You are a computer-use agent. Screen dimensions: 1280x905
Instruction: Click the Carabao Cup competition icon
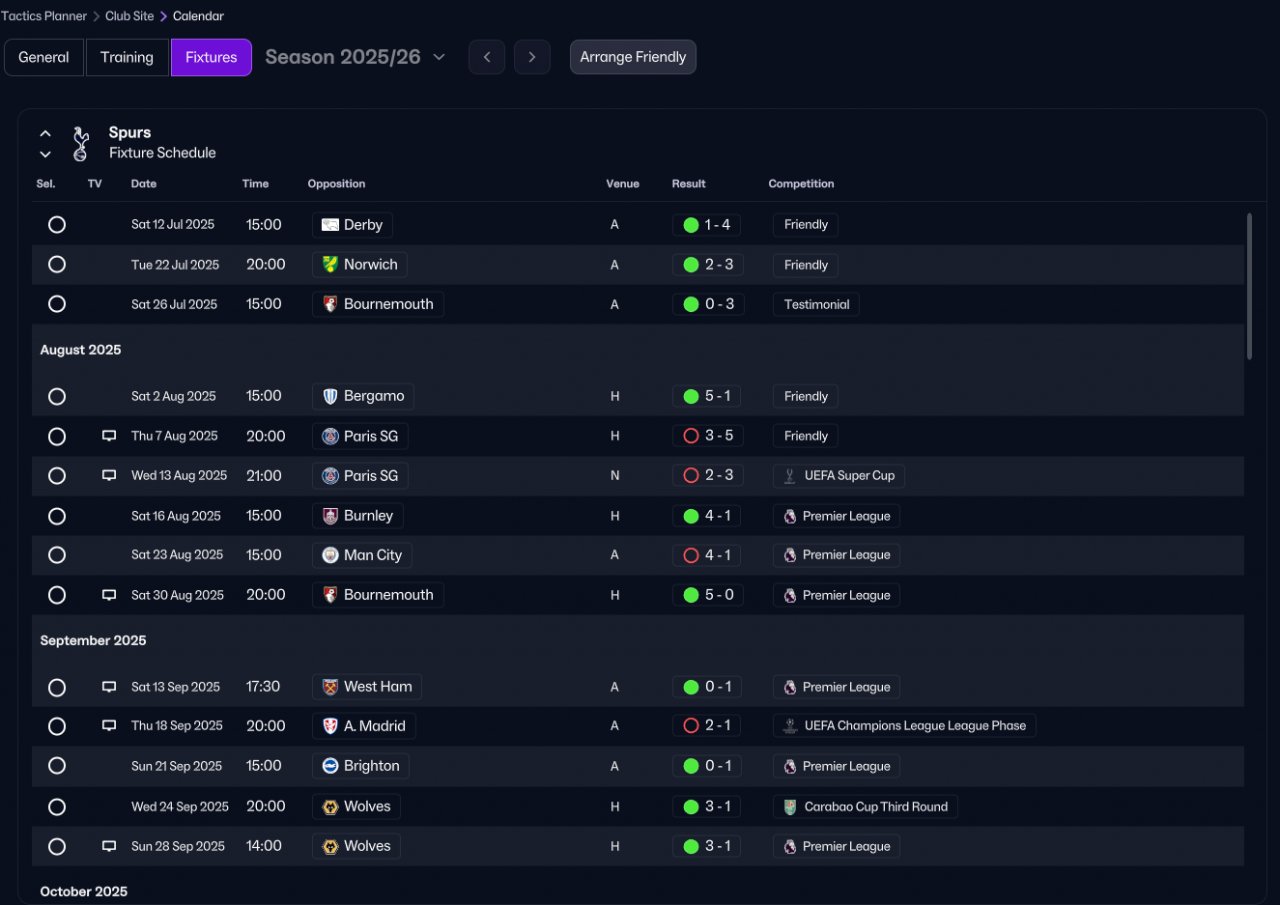coord(790,806)
